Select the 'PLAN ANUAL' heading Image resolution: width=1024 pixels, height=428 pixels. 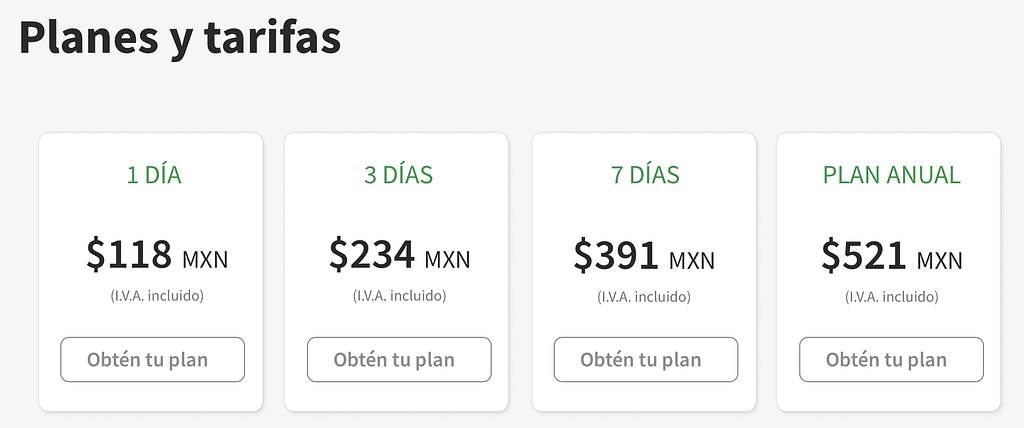[891, 175]
